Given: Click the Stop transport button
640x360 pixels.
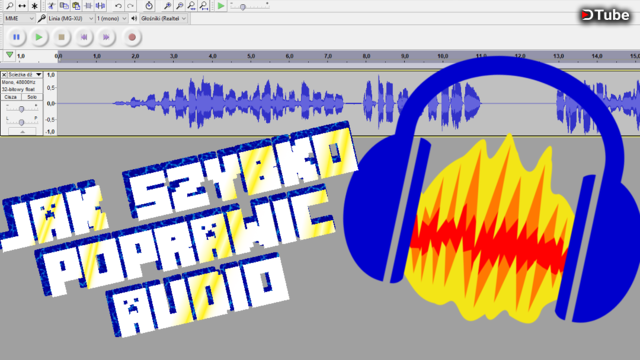Looking at the screenshot, I should pos(62,37).
